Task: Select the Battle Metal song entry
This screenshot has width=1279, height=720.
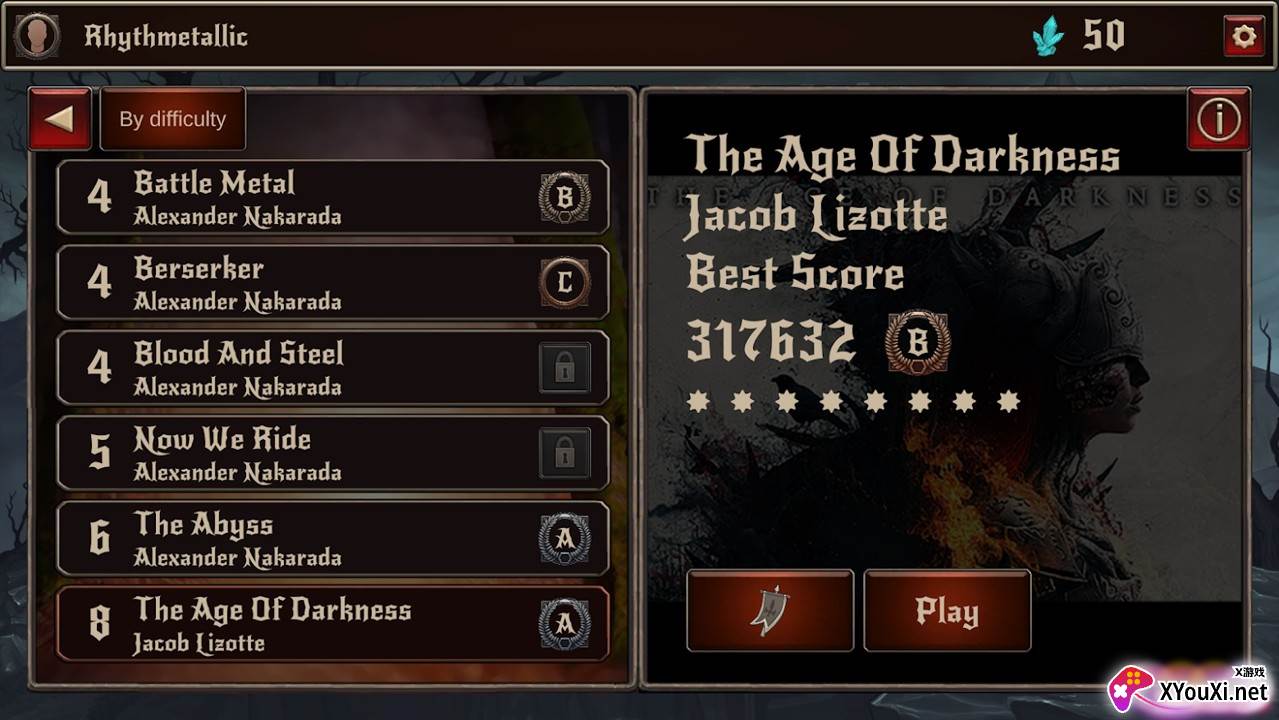Action: (333, 197)
